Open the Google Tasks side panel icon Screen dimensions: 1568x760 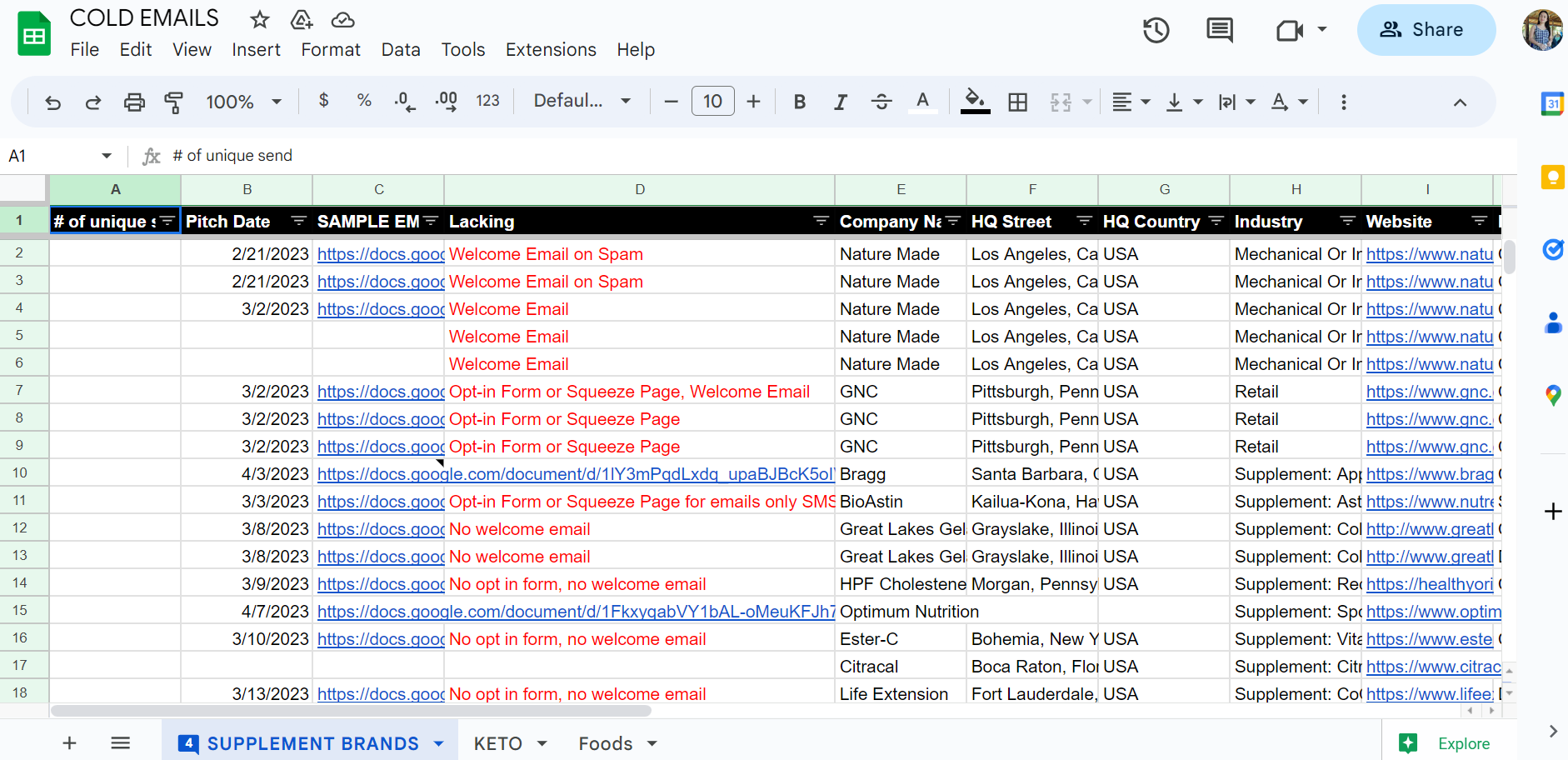tap(1552, 249)
